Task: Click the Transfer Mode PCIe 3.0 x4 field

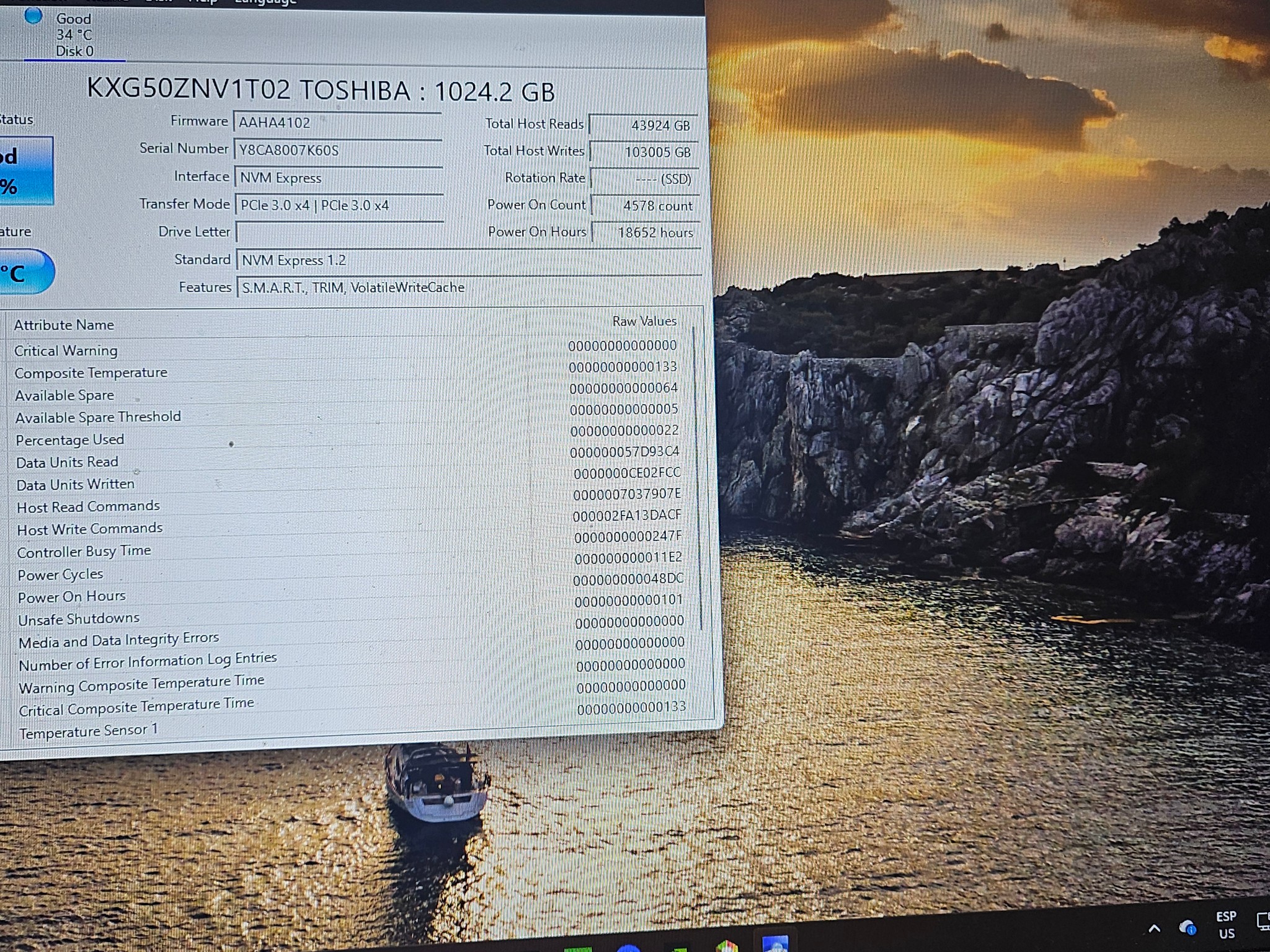Action: (339, 205)
